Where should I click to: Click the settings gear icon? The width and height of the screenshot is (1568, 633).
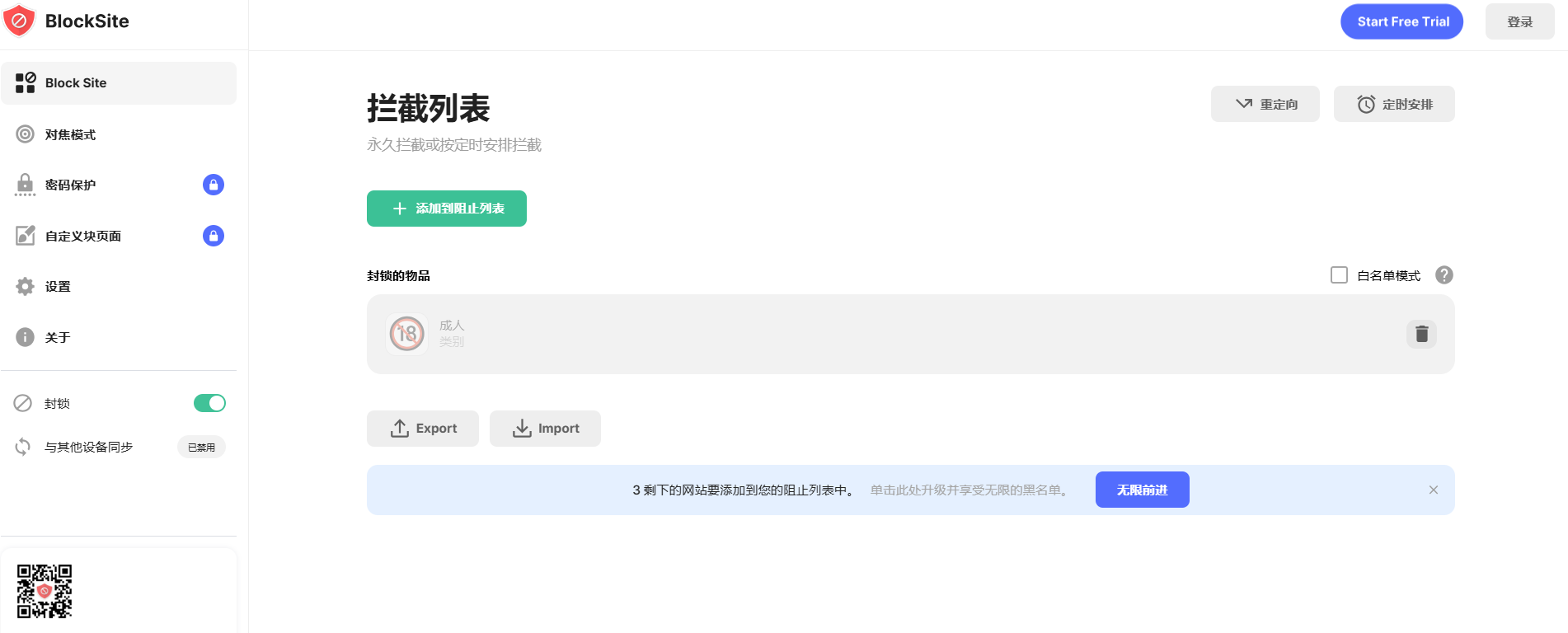point(26,287)
